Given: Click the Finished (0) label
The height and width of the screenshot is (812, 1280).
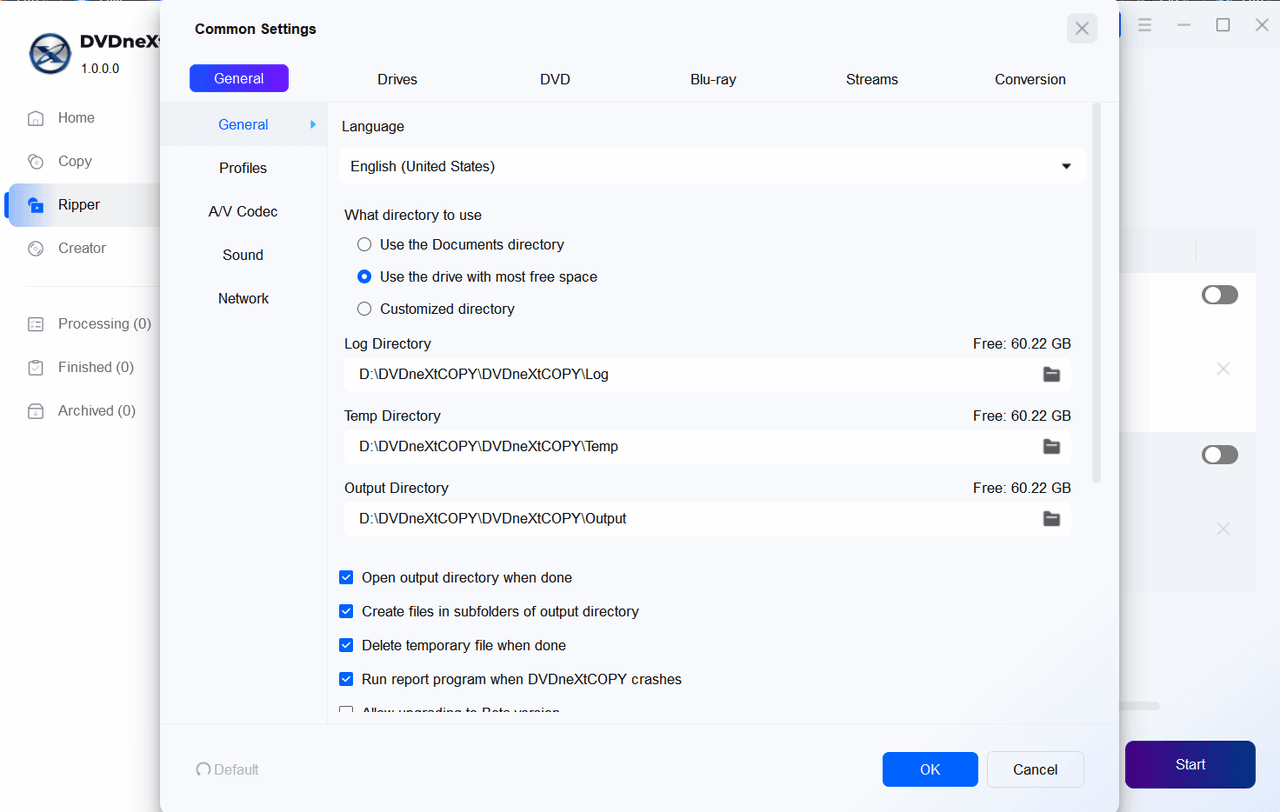Looking at the screenshot, I should (96, 367).
